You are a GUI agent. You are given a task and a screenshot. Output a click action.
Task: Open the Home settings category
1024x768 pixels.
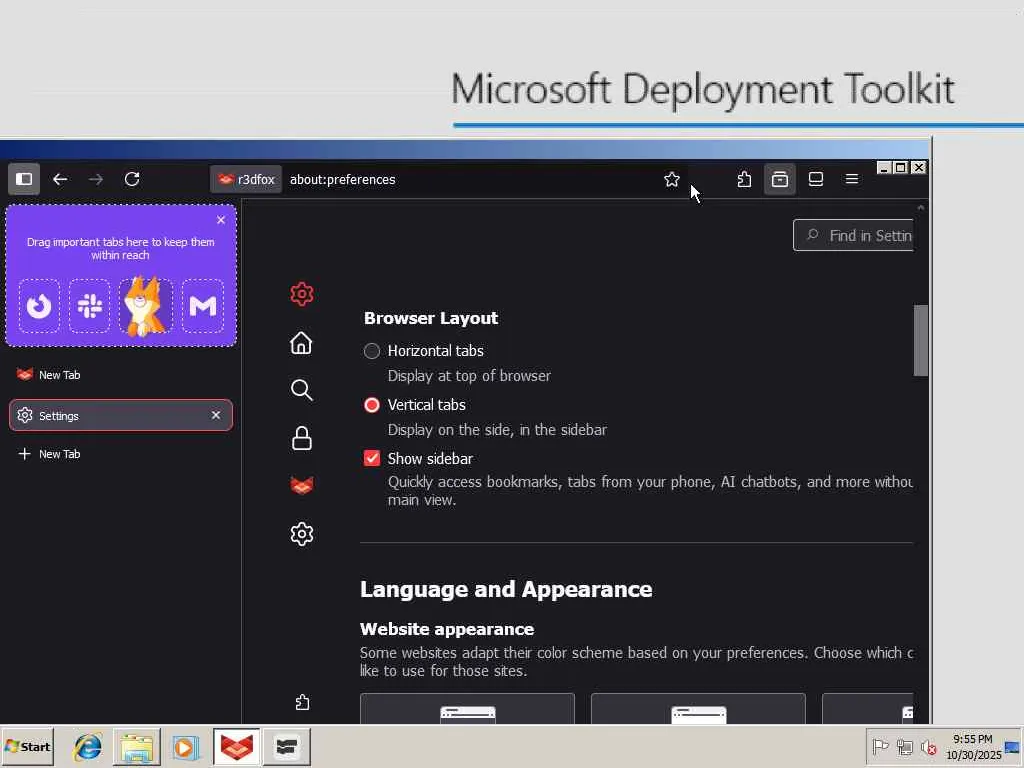(302, 343)
